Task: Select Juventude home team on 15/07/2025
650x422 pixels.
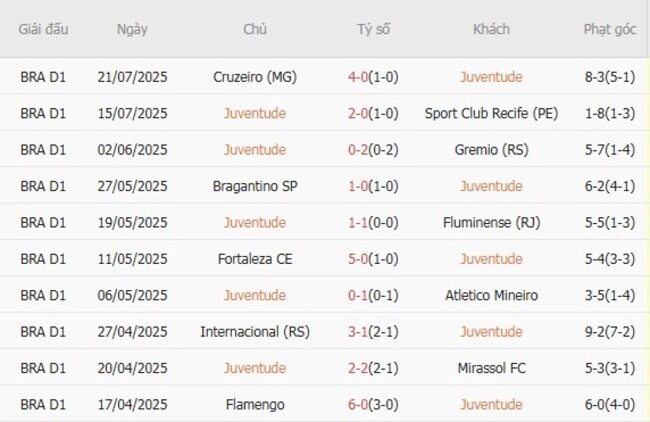Action: pos(255,113)
